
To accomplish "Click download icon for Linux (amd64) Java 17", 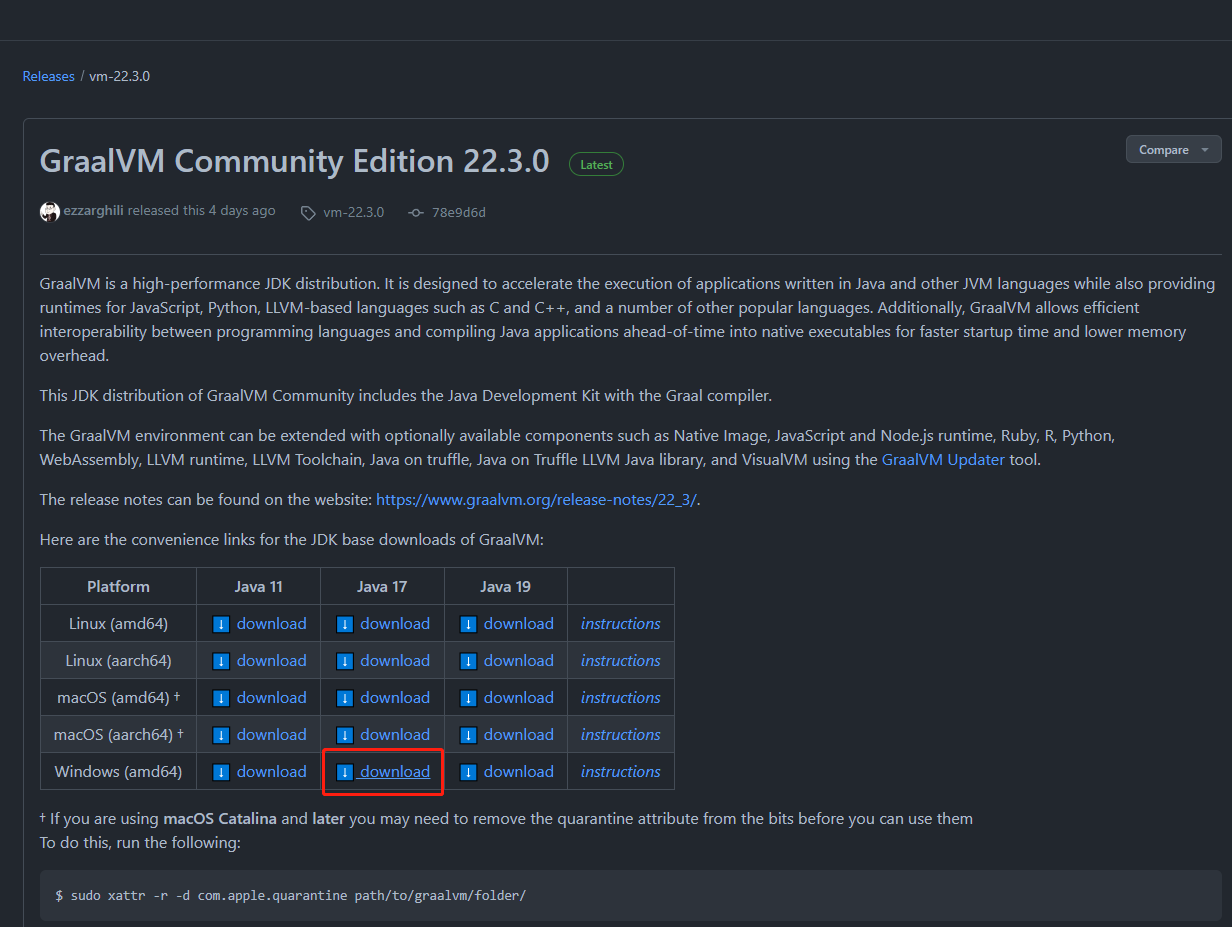I will [x=345, y=624].
